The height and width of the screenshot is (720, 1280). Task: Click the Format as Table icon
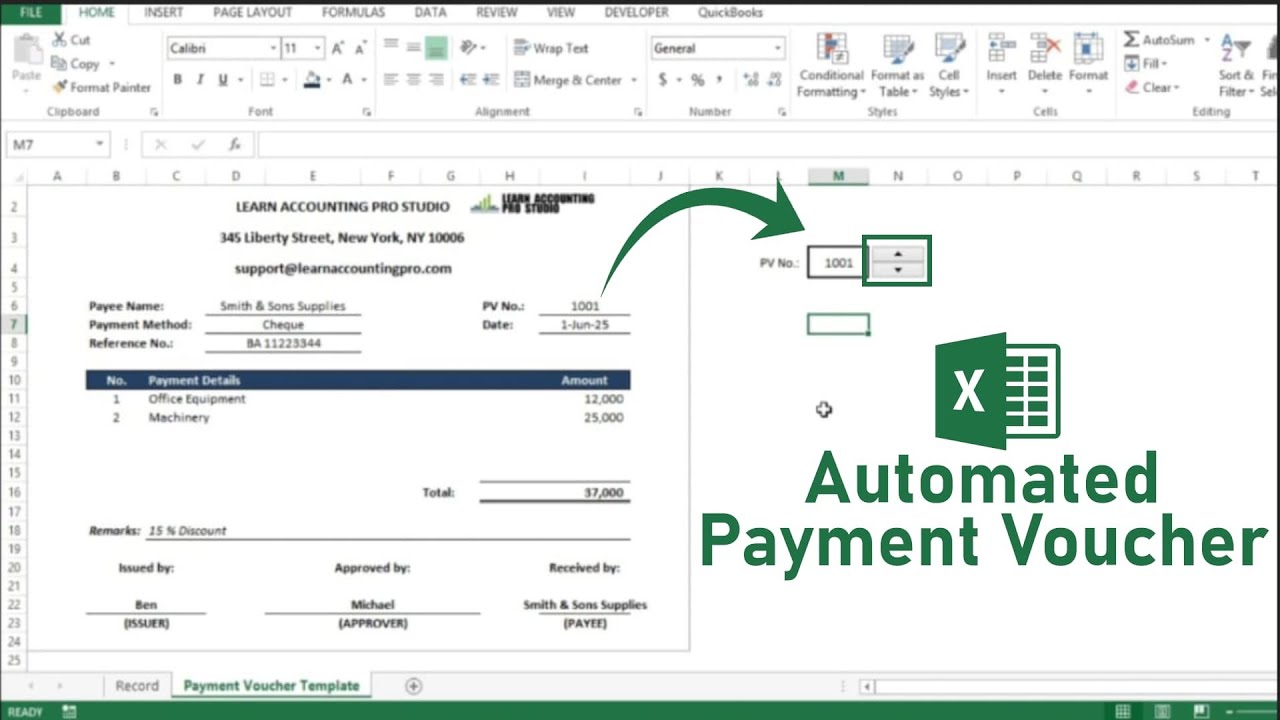(896, 48)
